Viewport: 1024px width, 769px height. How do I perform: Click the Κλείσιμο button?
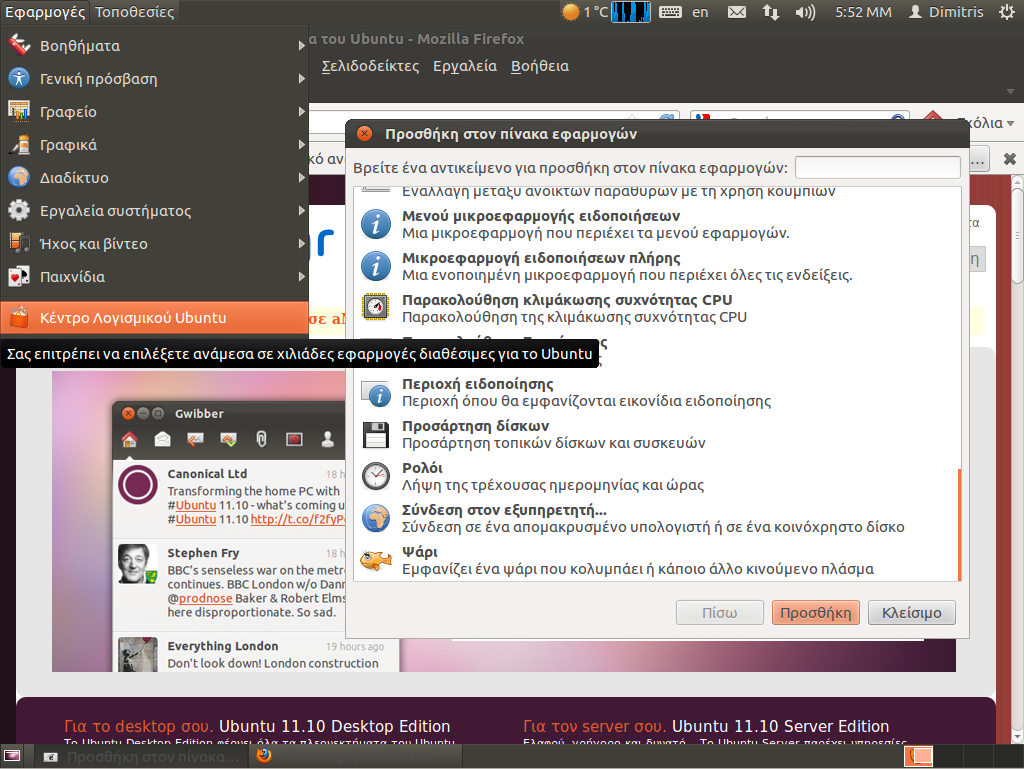(x=912, y=613)
